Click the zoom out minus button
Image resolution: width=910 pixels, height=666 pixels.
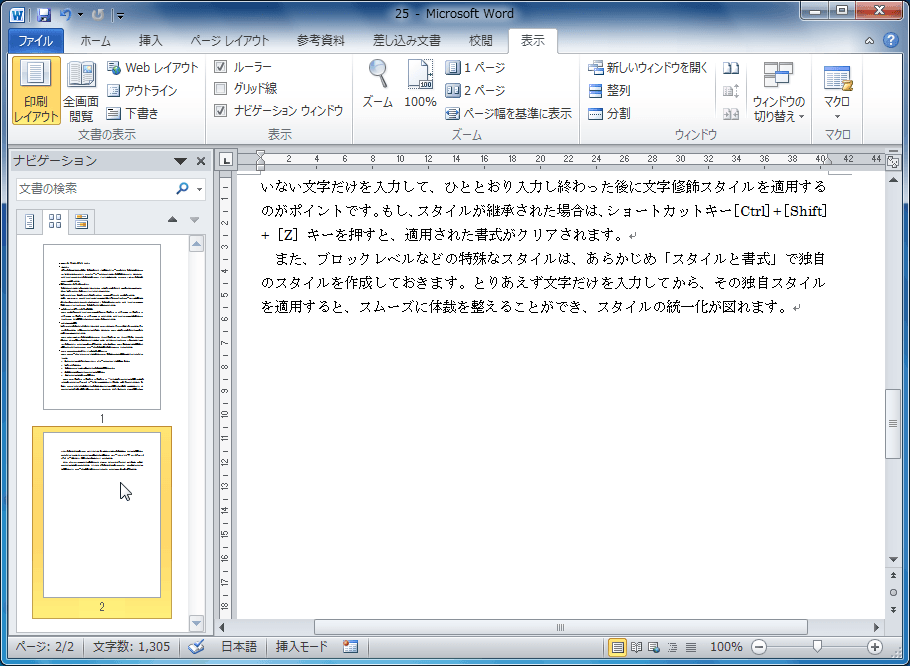[x=759, y=647]
